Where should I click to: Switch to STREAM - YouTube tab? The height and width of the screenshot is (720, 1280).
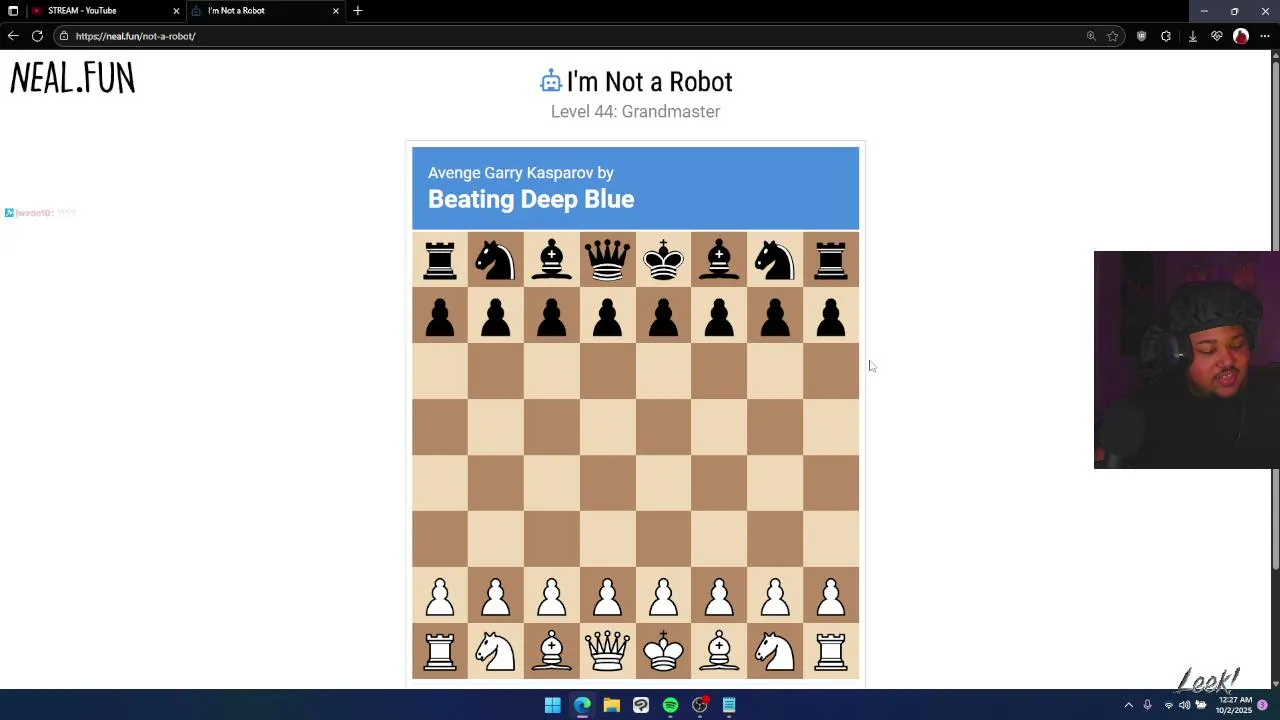[x=105, y=11]
